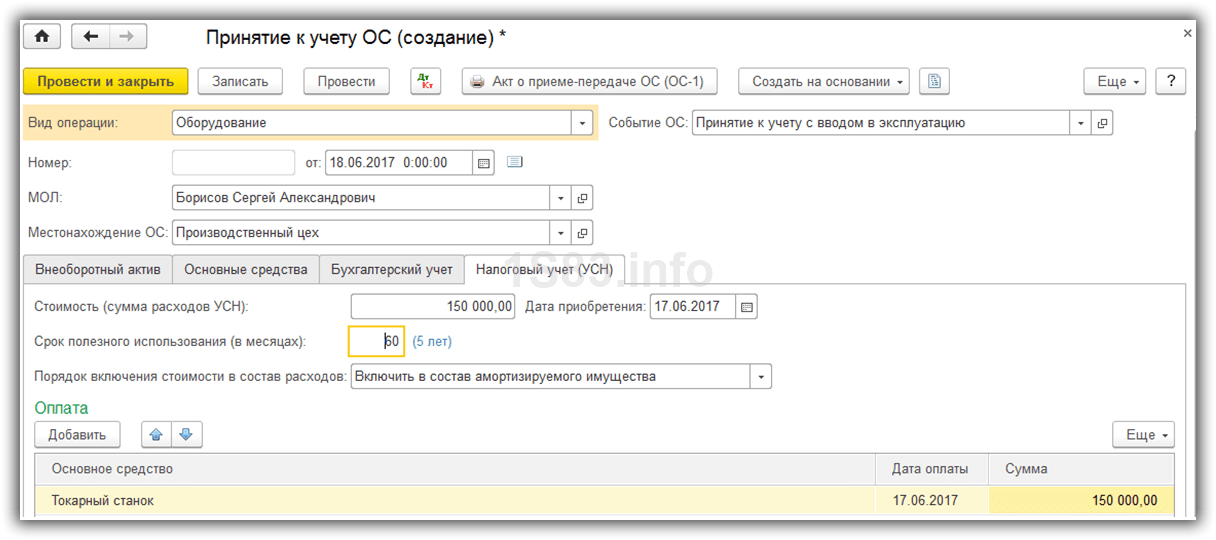Move payment row down with arrow
Screen dimensions: 1216x540
pyautogui.click(x=187, y=435)
